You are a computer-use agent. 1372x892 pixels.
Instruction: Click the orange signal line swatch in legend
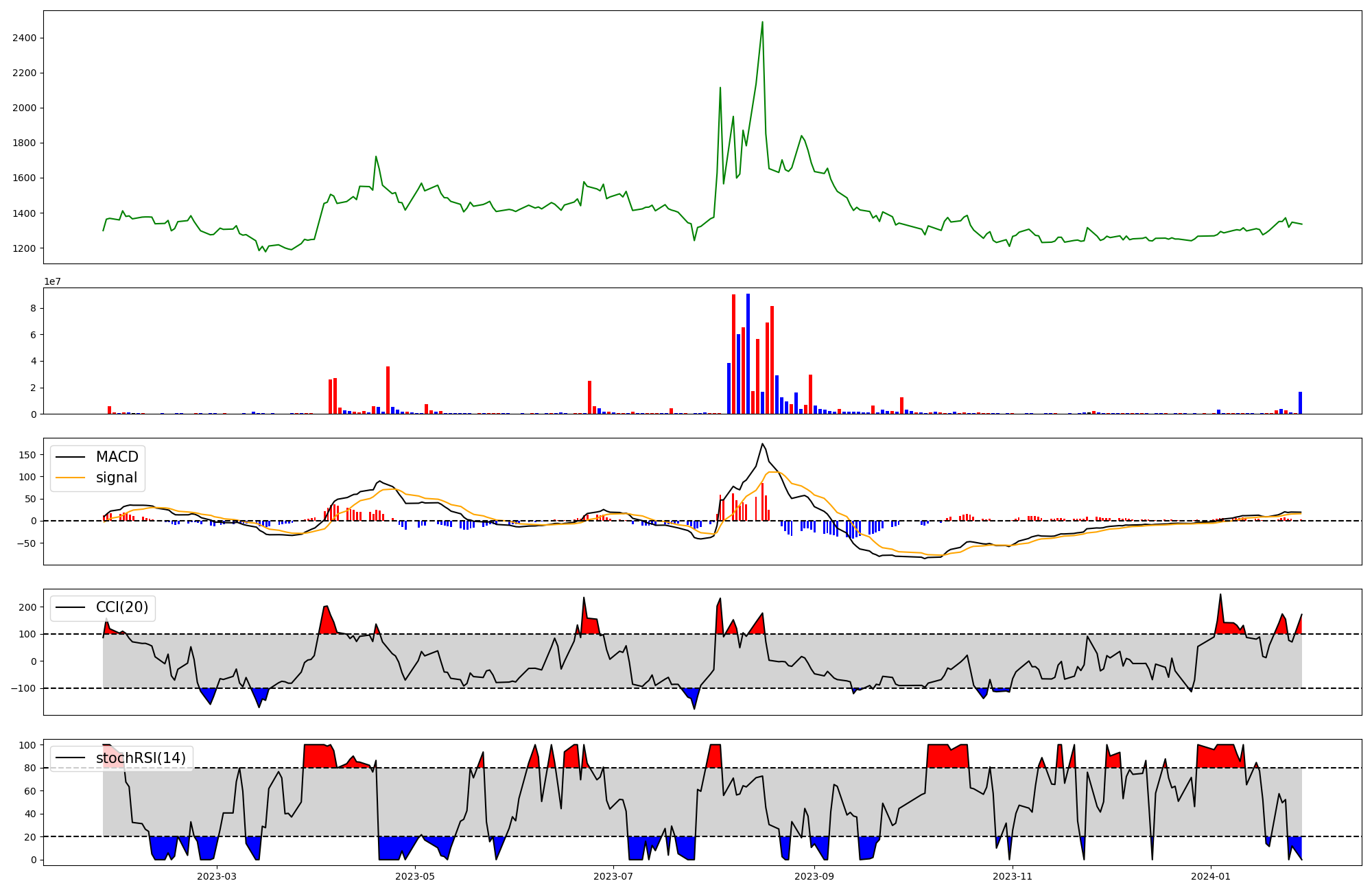(70, 478)
